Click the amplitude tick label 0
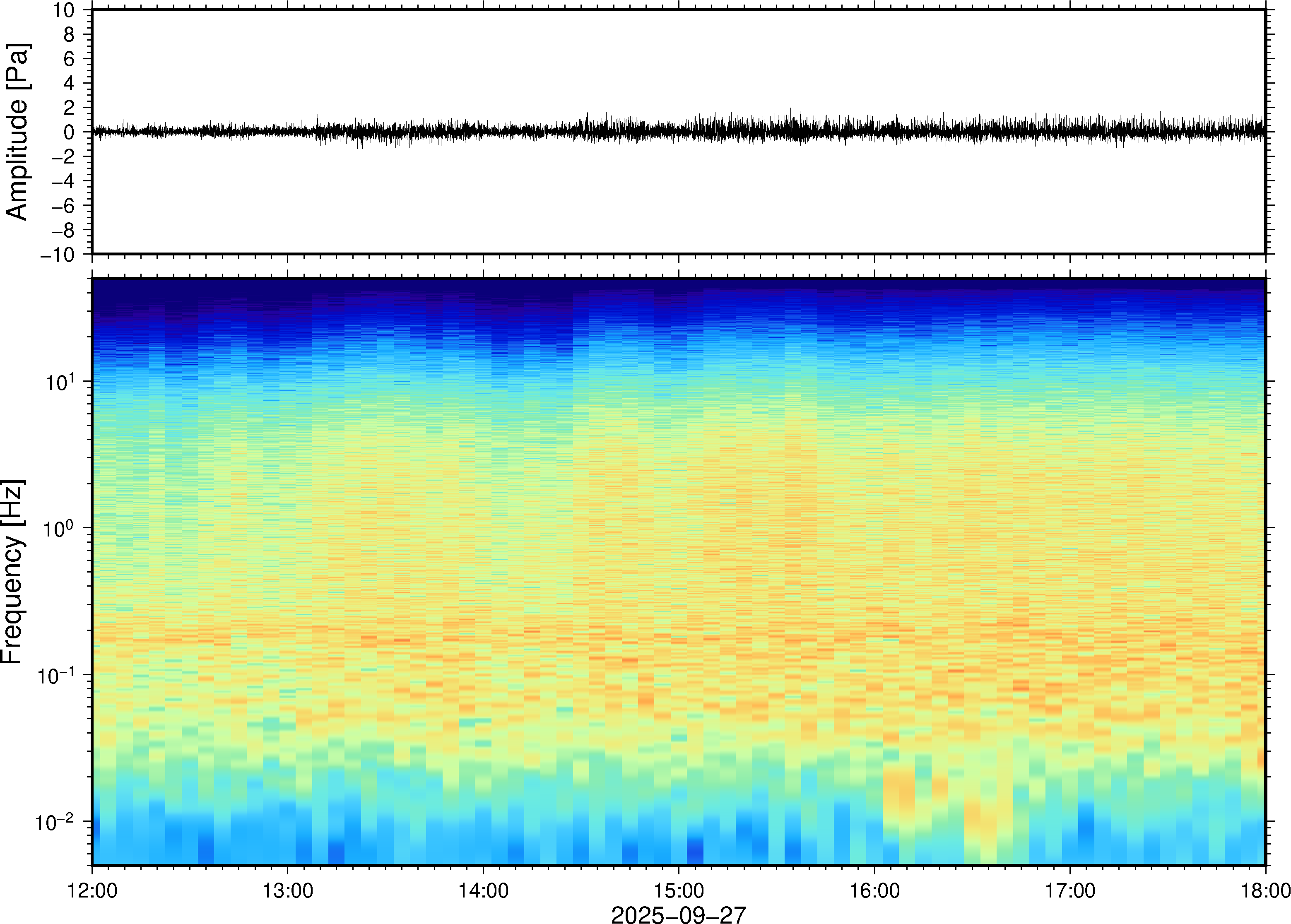This screenshot has height=924, width=1291. pos(69,132)
